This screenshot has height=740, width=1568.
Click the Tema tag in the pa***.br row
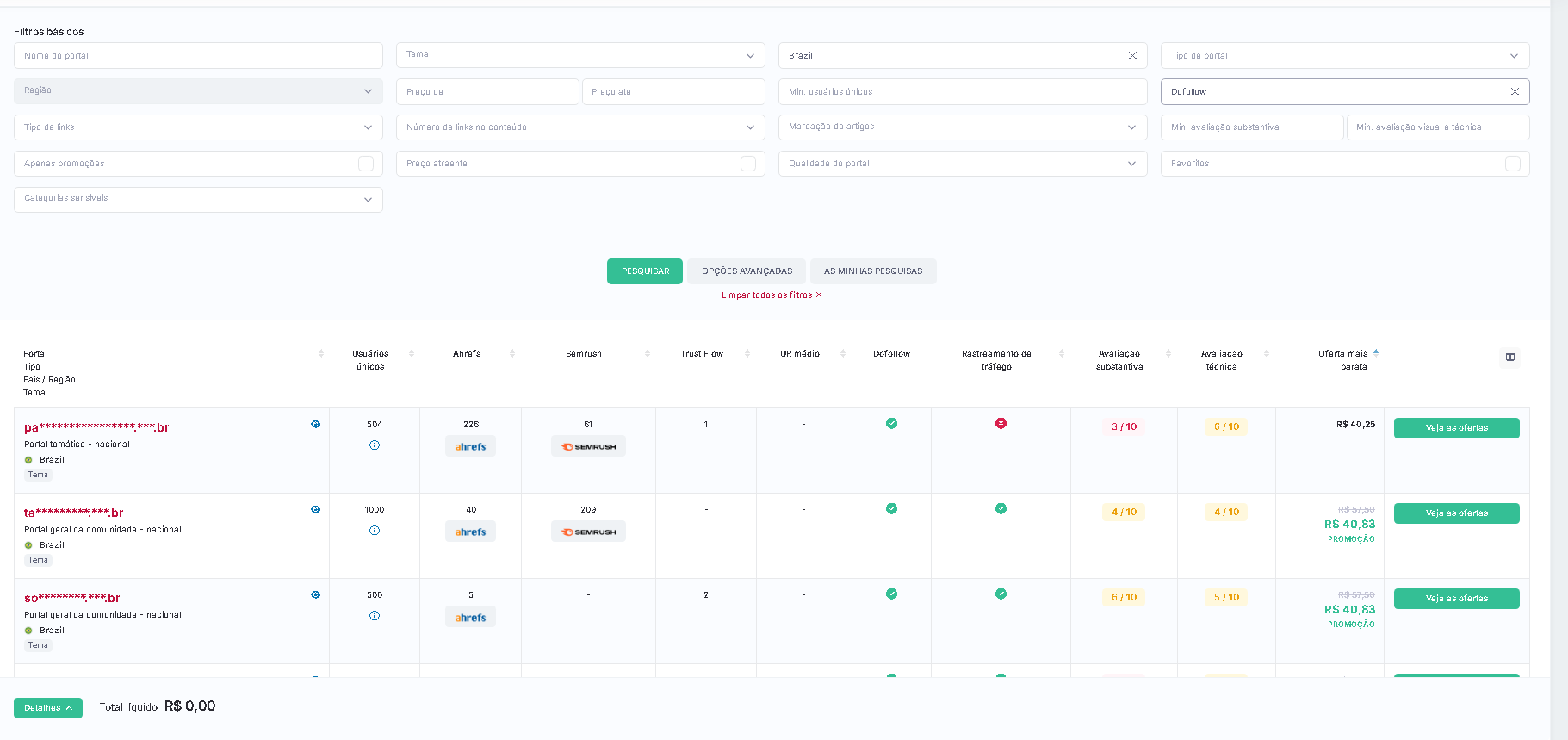pos(38,475)
